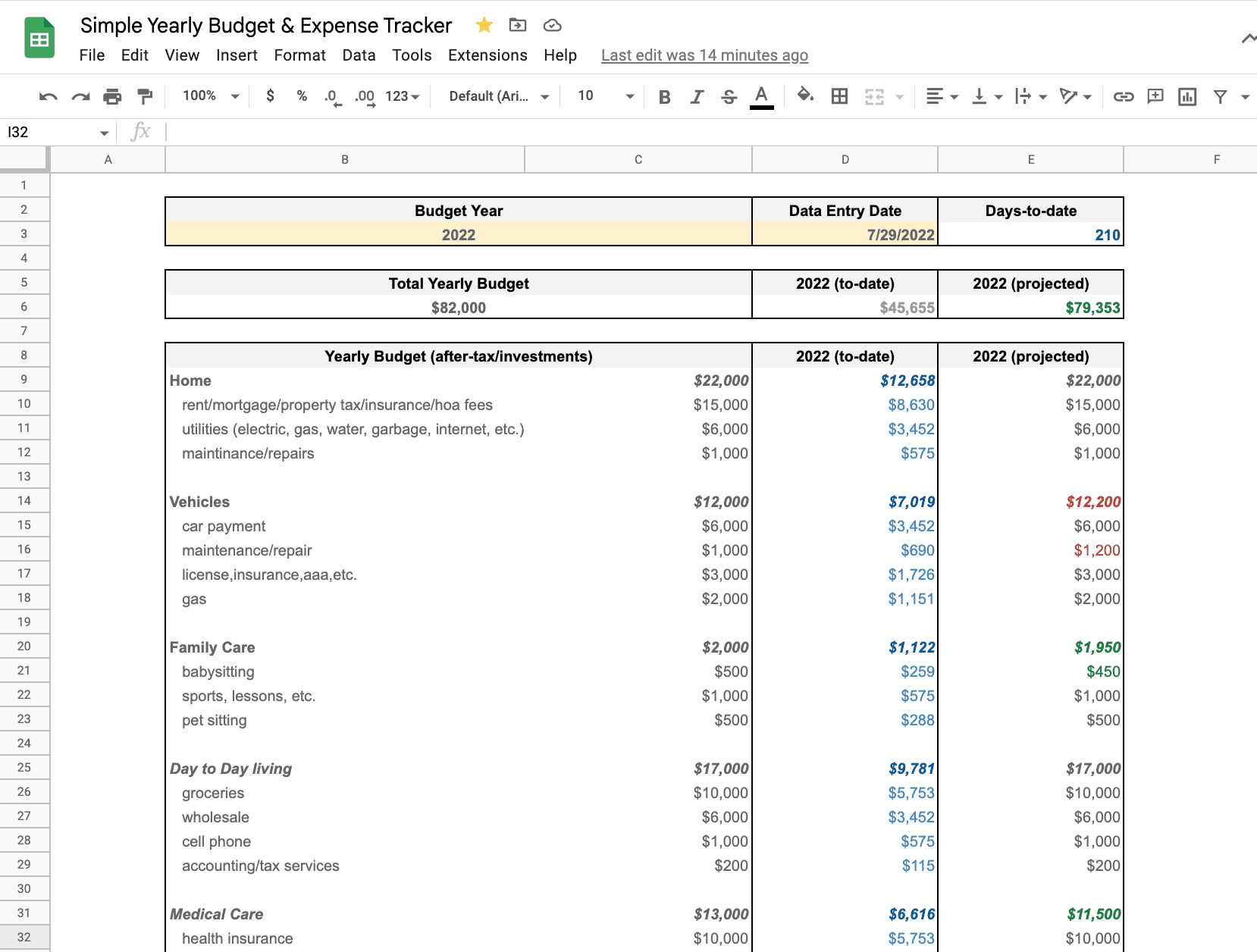Viewport: 1257px width, 952px height.
Task: Open the last edit version history link
Action: click(x=704, y=55)
